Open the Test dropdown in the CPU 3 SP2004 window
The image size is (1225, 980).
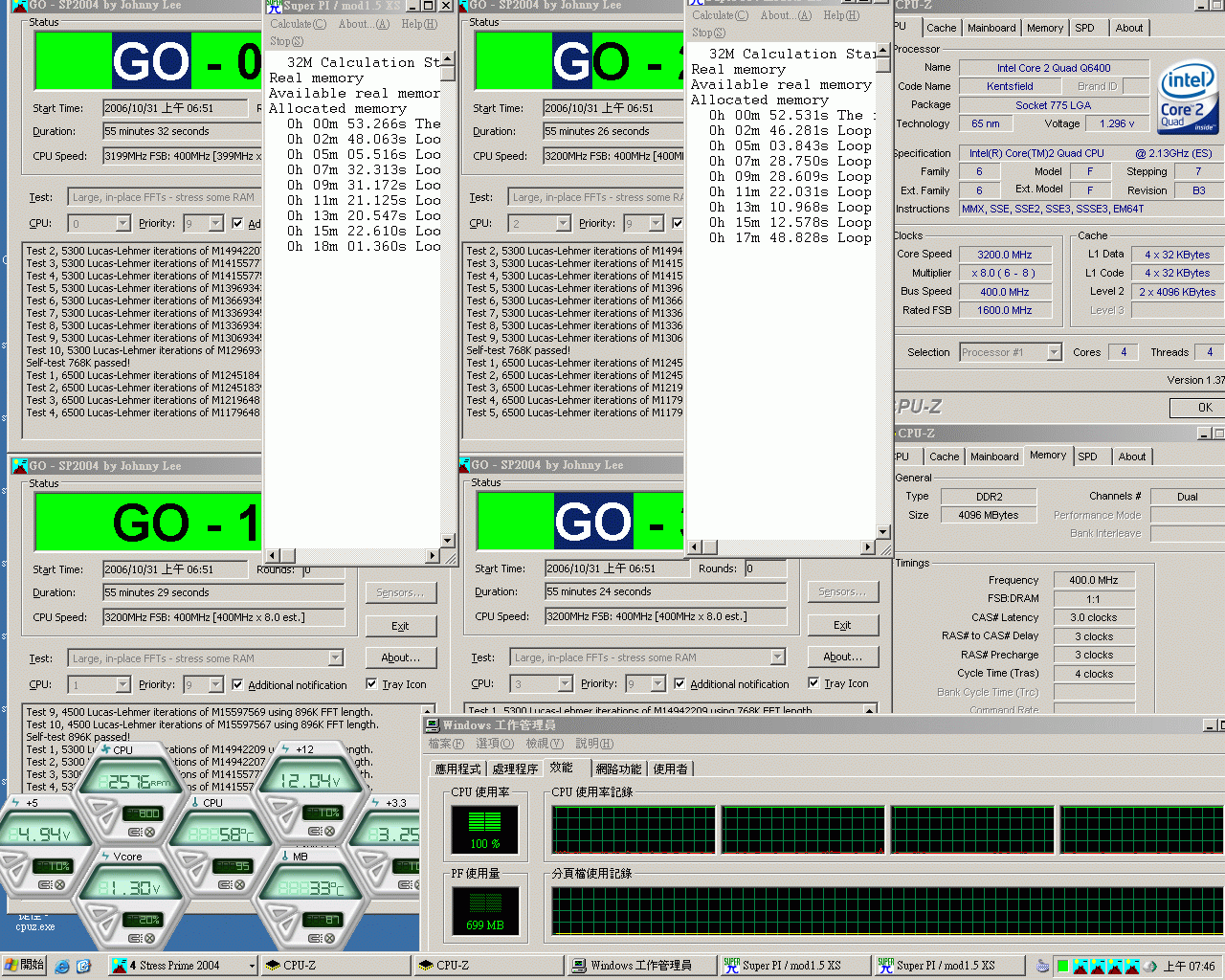pyautogui.click(x=777, y=657)
